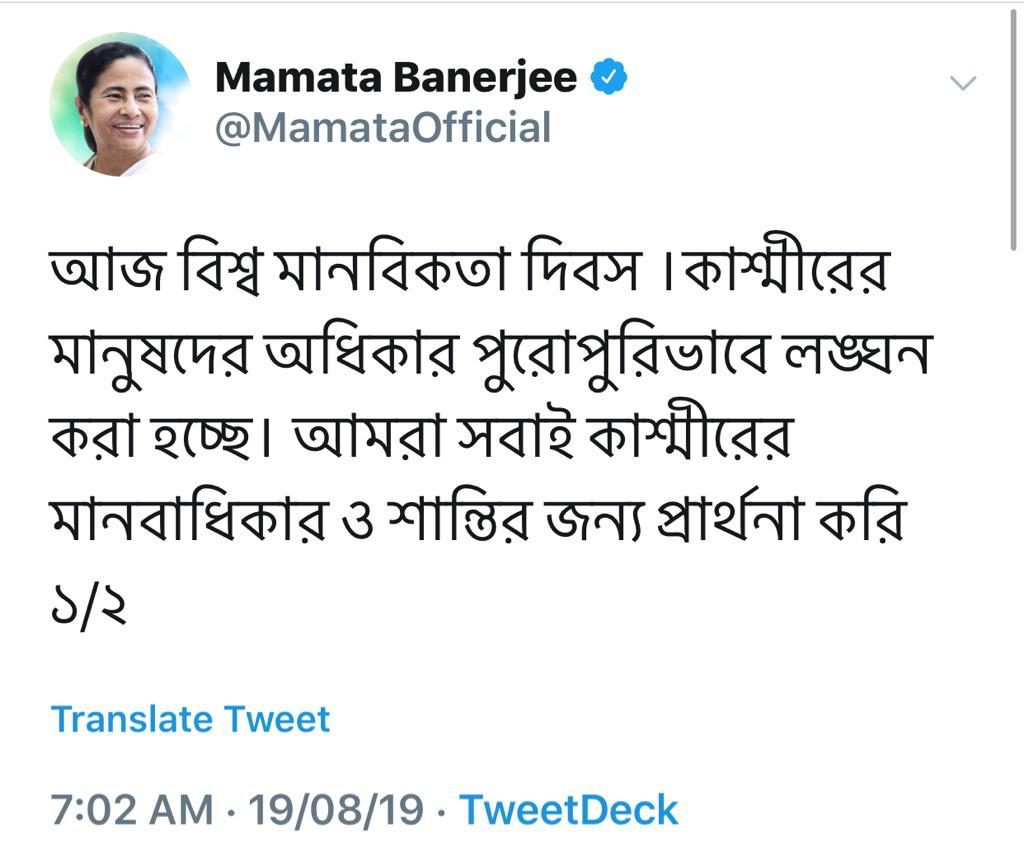Click the first line starting with আজ বিশ্ব
The width and height of the screenshot is (1024, 865).
point(470,268)
